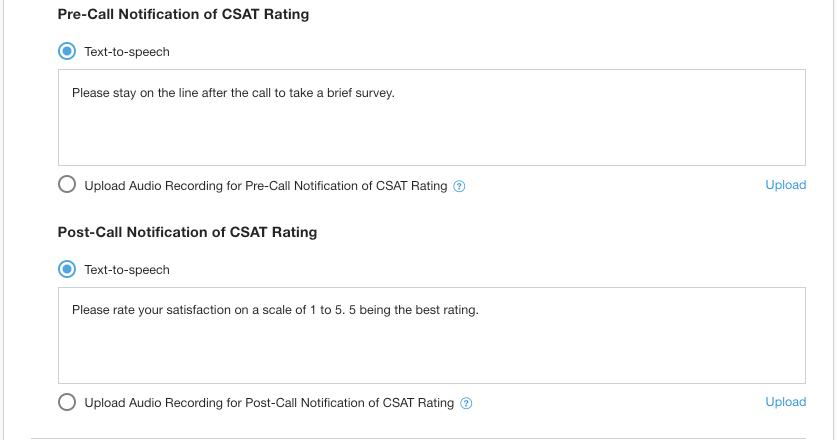
Task: Open help icon for Pre-Call audio upload
Action: (460, 186)
